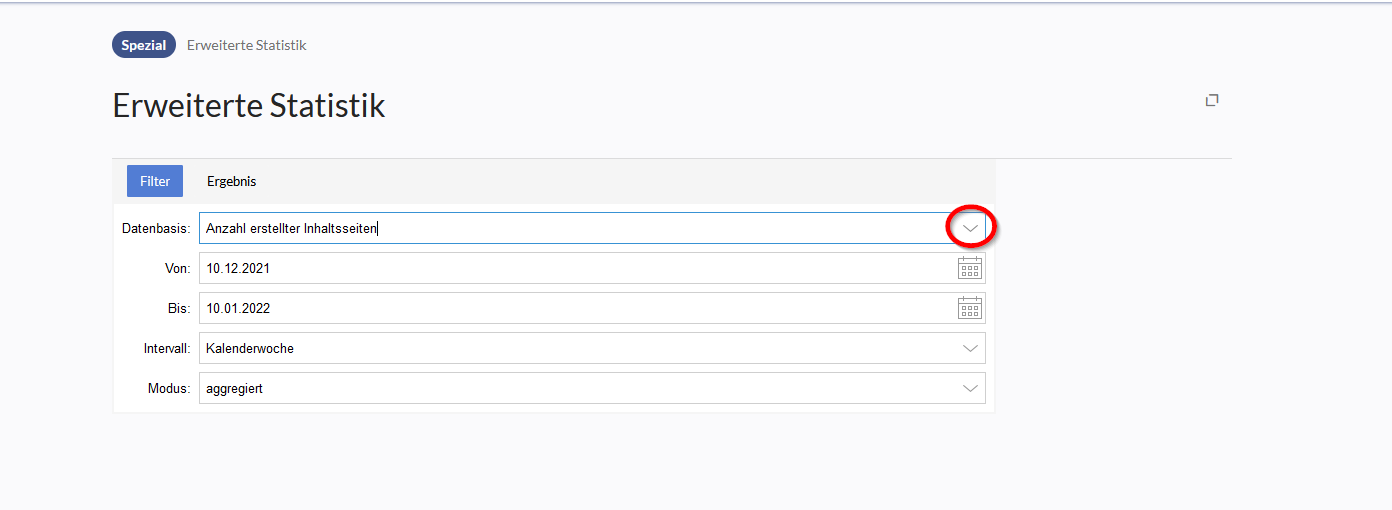This screenshot has width=1392, height=510.
Task: Switch to the Ergebnis tab
Action: (x=232, y=181)
